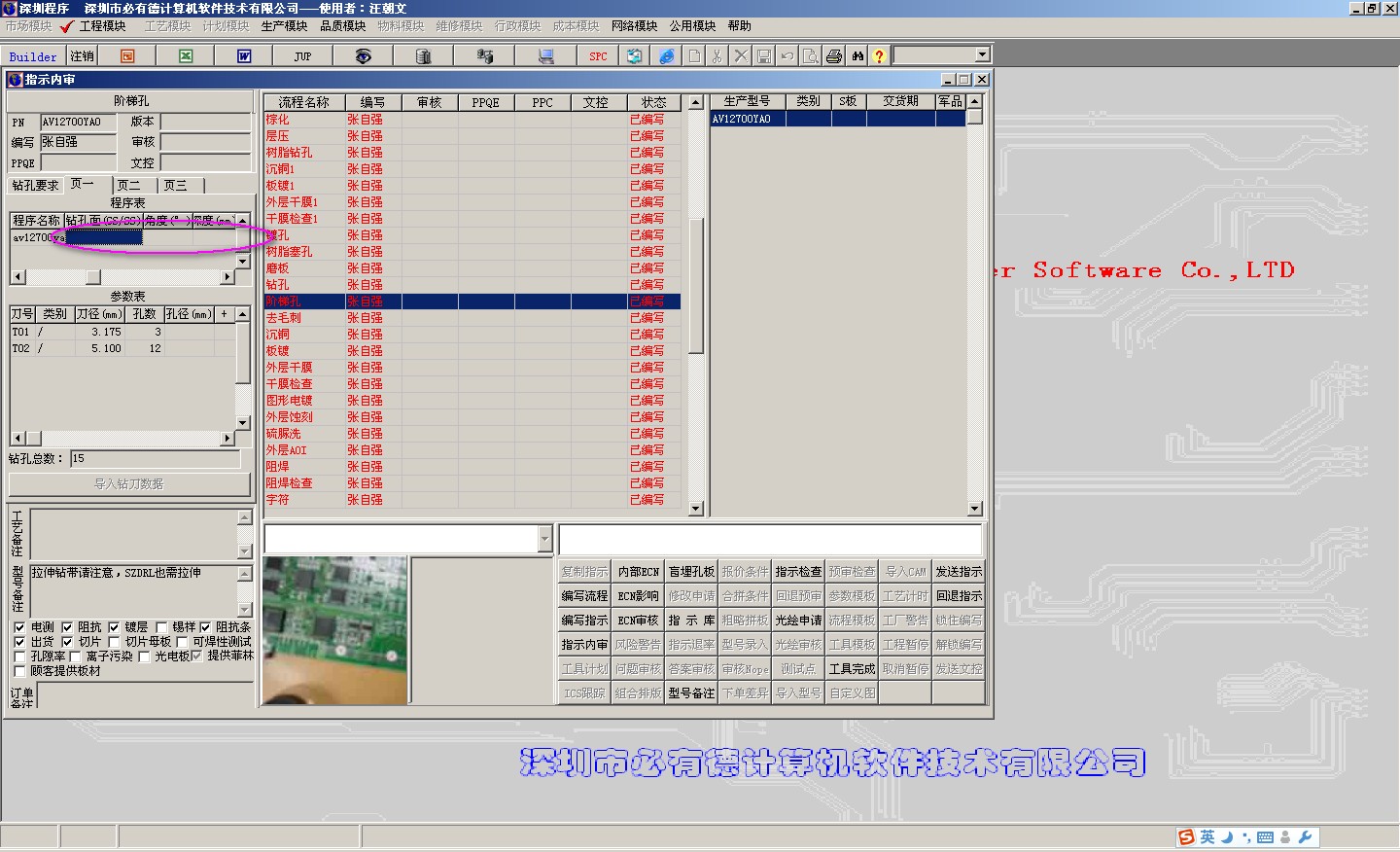Click the undo arrow toolbar icon
The height and width of the screenshot is (852, 1400).
pyautogui.click(x=787, y=56)
